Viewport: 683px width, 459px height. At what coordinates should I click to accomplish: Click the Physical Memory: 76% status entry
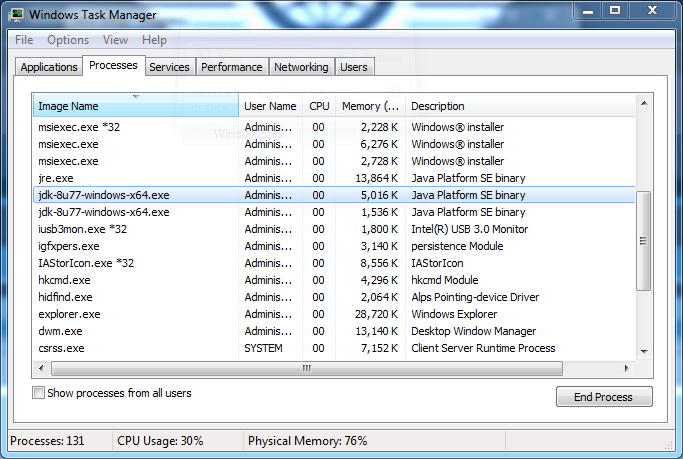coord(308,441)
